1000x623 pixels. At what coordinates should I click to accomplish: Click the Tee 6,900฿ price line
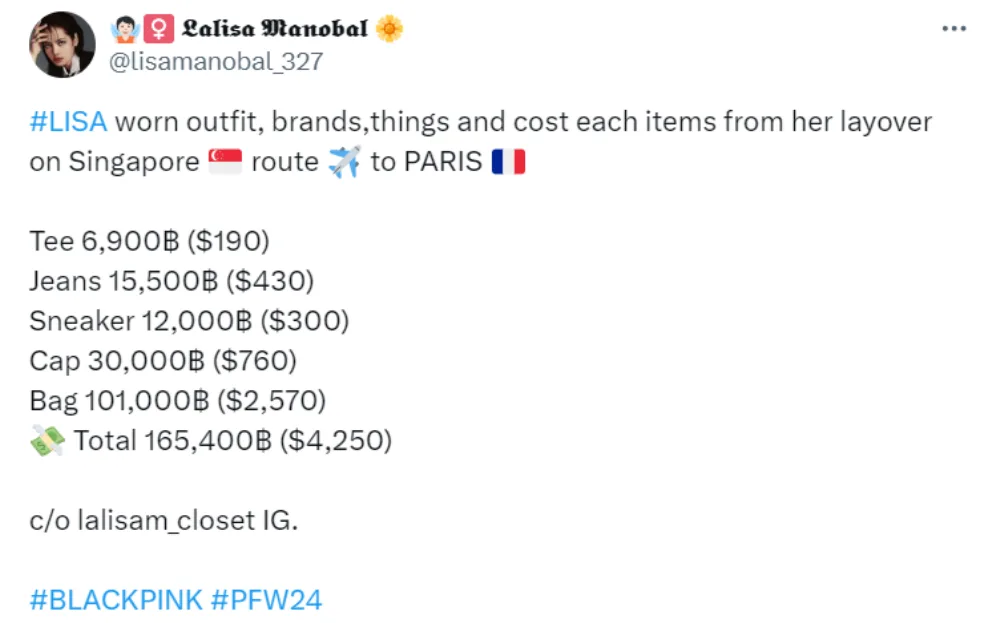tap(150, 241)
